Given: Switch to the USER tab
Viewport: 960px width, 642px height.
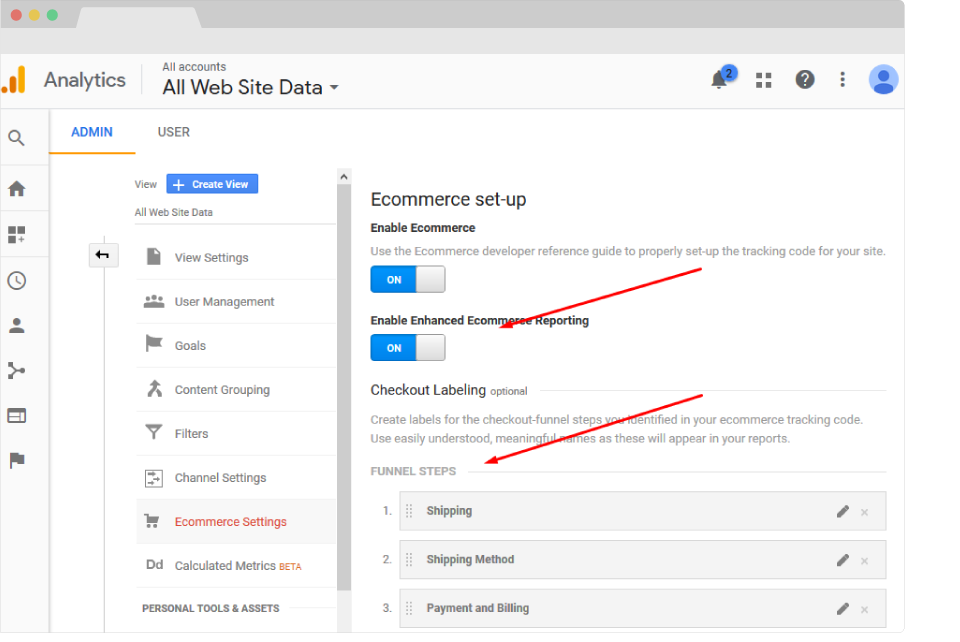Looking at the screenshot, I should (x=173, y=131).
